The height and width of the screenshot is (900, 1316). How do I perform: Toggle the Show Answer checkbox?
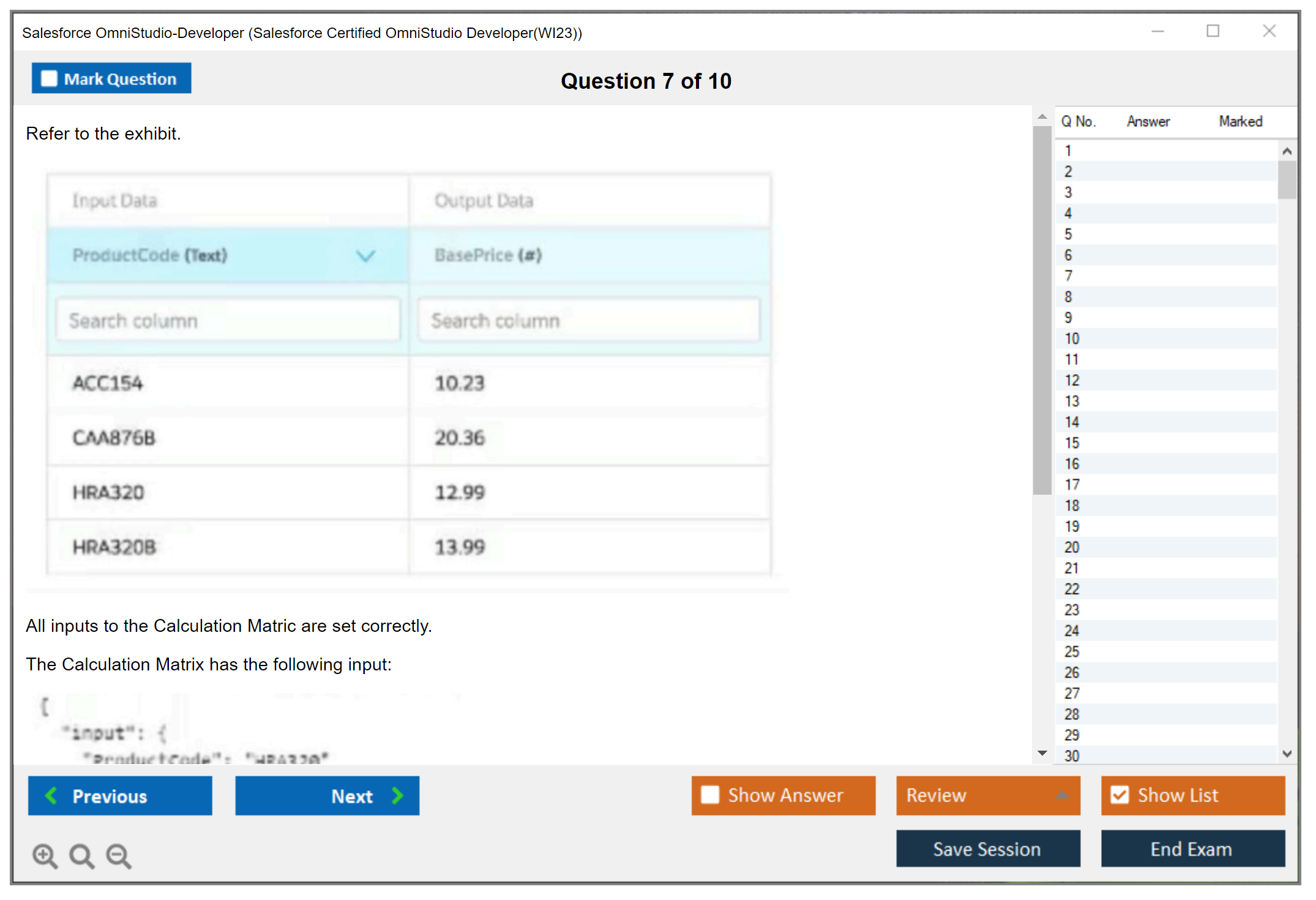[x=710, y=795]
